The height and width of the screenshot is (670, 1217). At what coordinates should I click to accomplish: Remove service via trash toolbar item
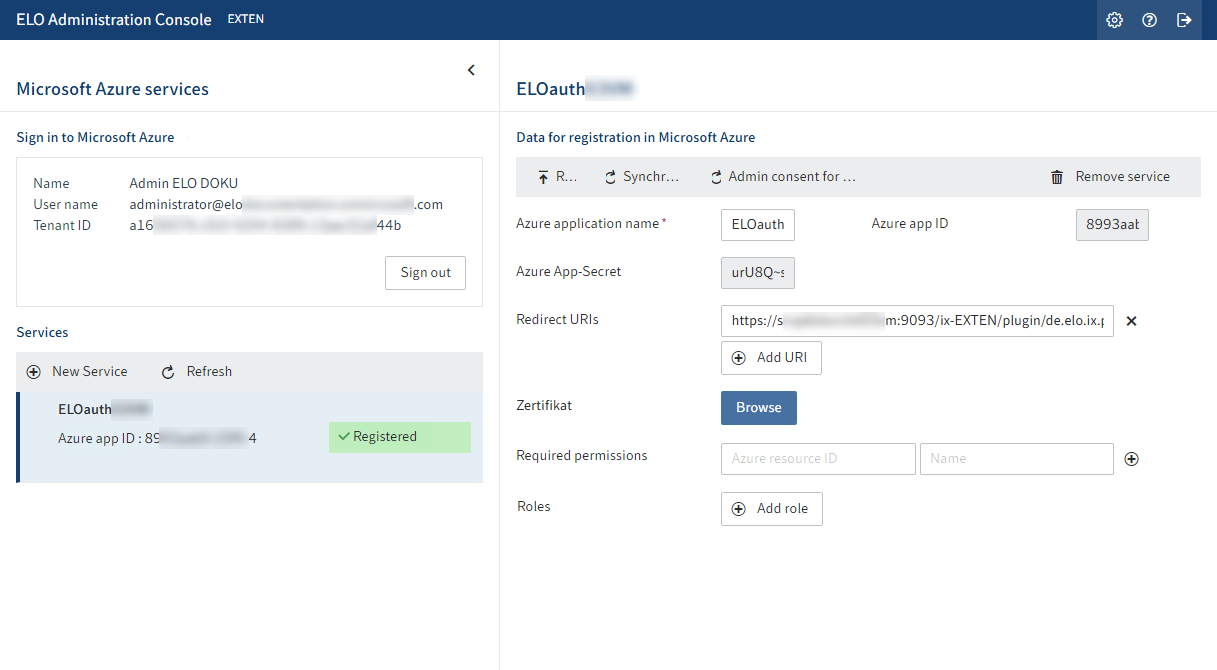click(1110, 177)
